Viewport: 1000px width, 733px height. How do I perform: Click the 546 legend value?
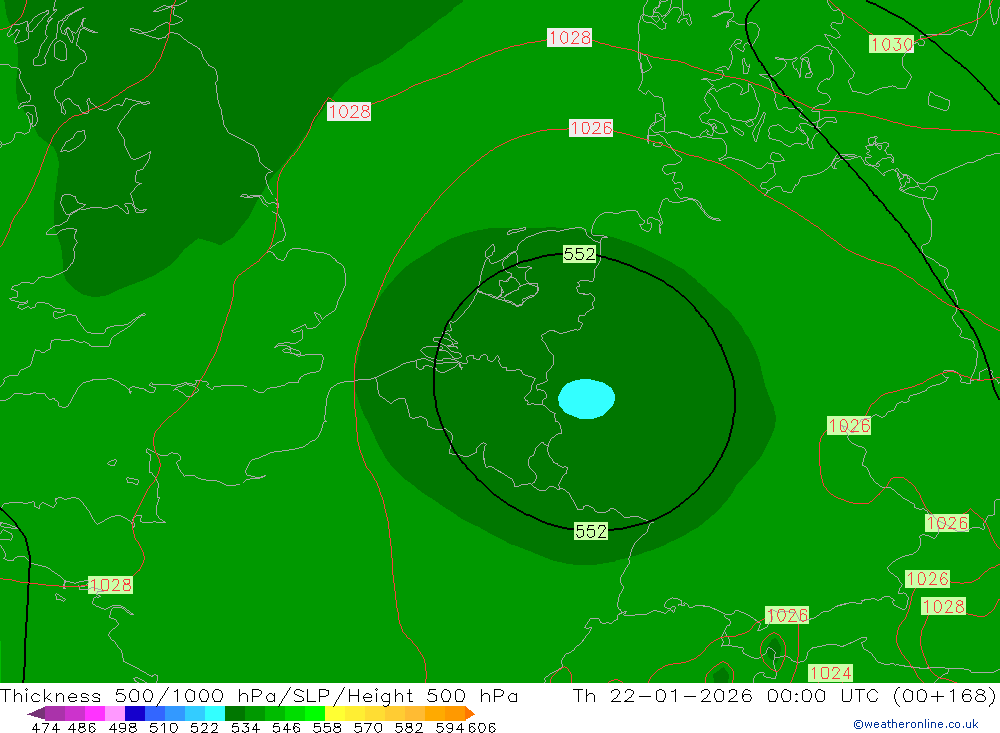[286, 727]
